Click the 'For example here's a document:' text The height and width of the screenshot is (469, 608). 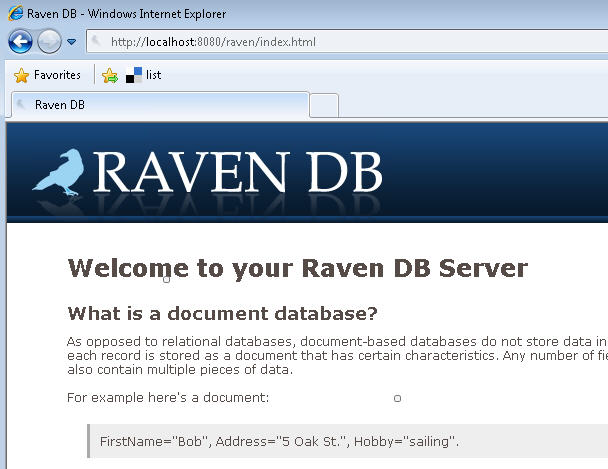click(x=168, y=398)
